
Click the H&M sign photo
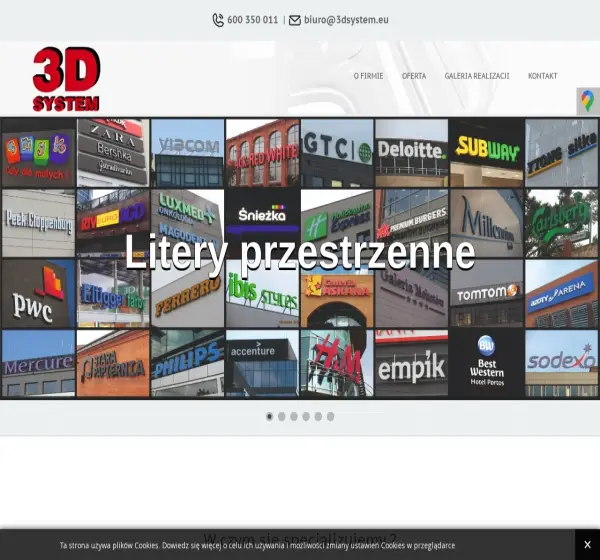point(337,363)
